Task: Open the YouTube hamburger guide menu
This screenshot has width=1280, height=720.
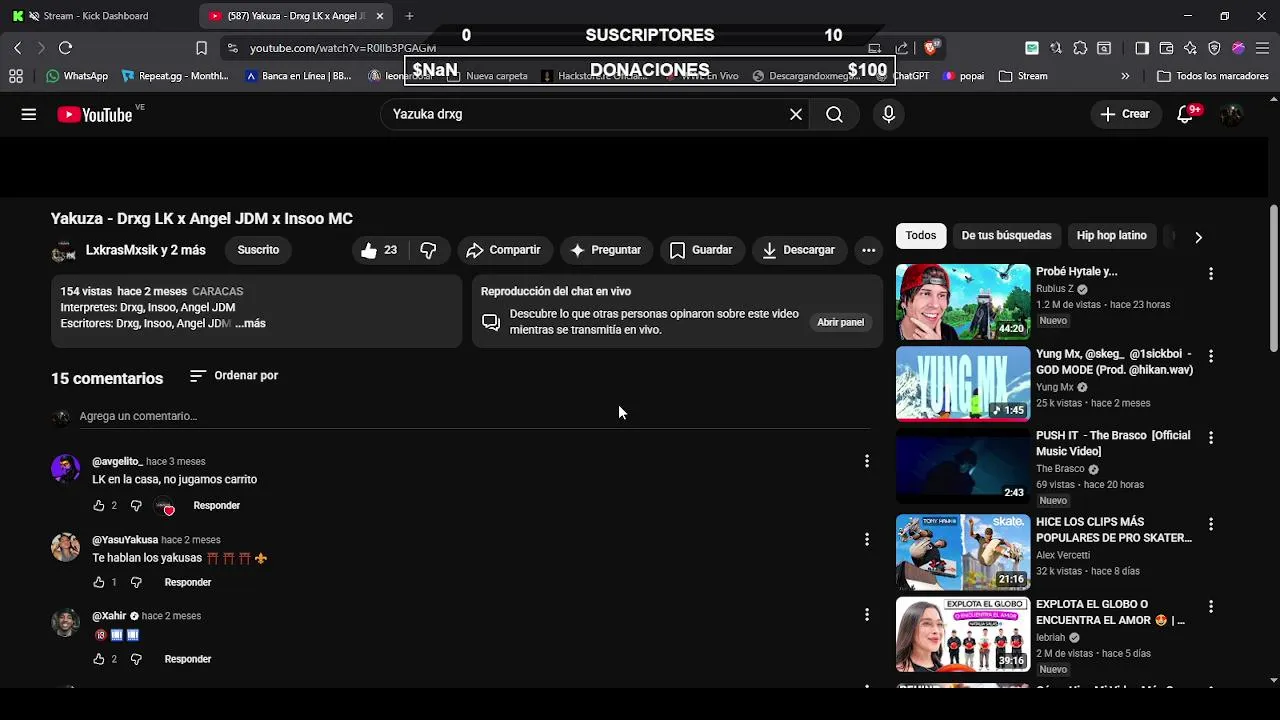Action: click(x=29, y=114)
